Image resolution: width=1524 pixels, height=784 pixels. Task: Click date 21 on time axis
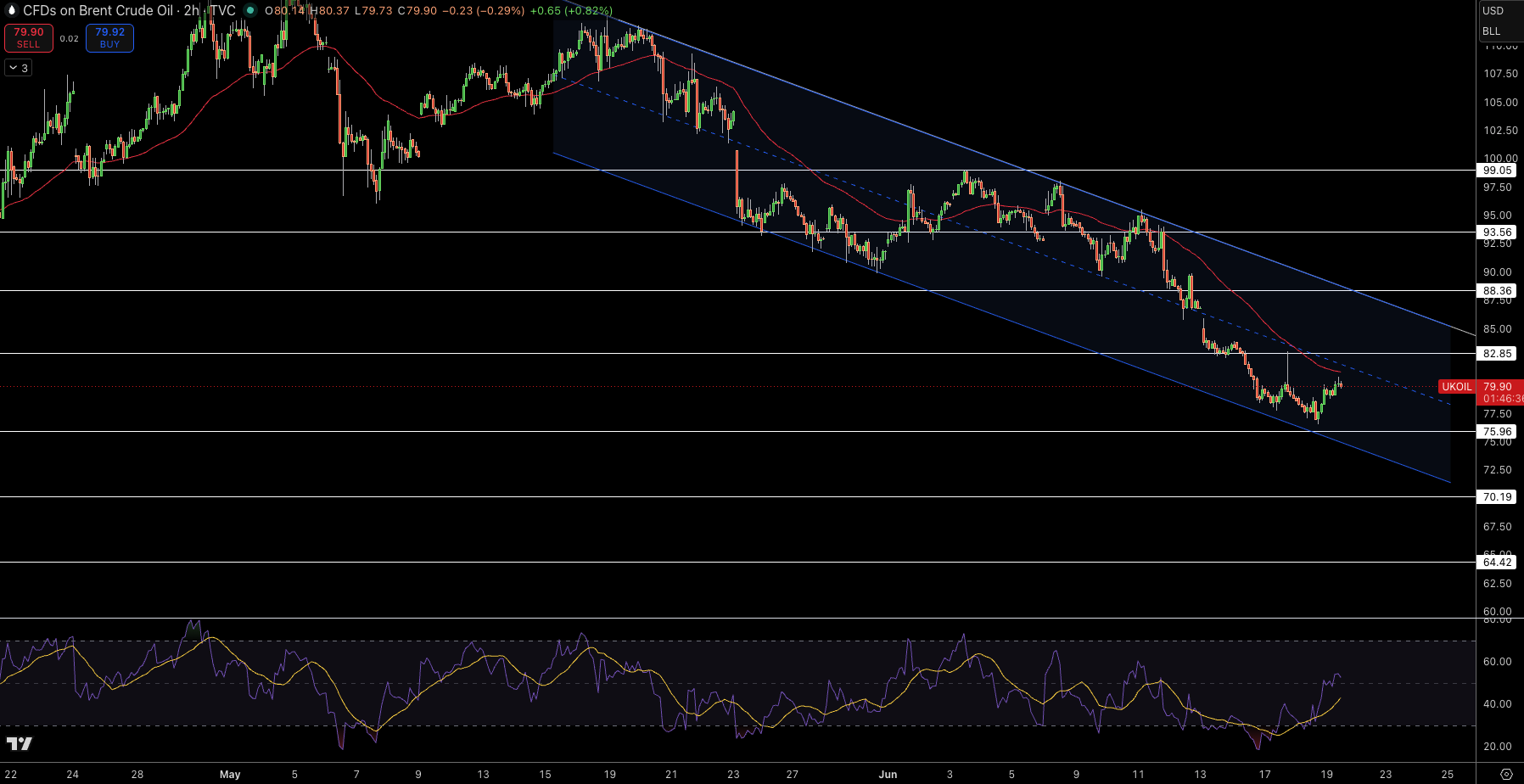pos(671,775)
